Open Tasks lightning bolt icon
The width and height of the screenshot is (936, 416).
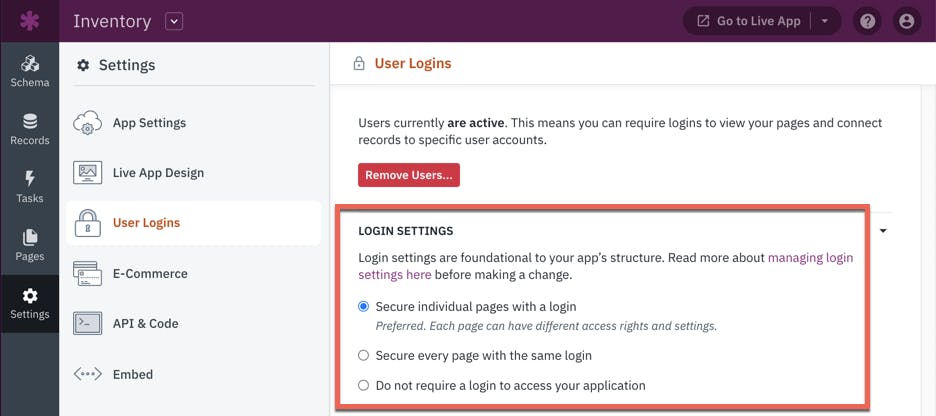(x=29, y=179)
